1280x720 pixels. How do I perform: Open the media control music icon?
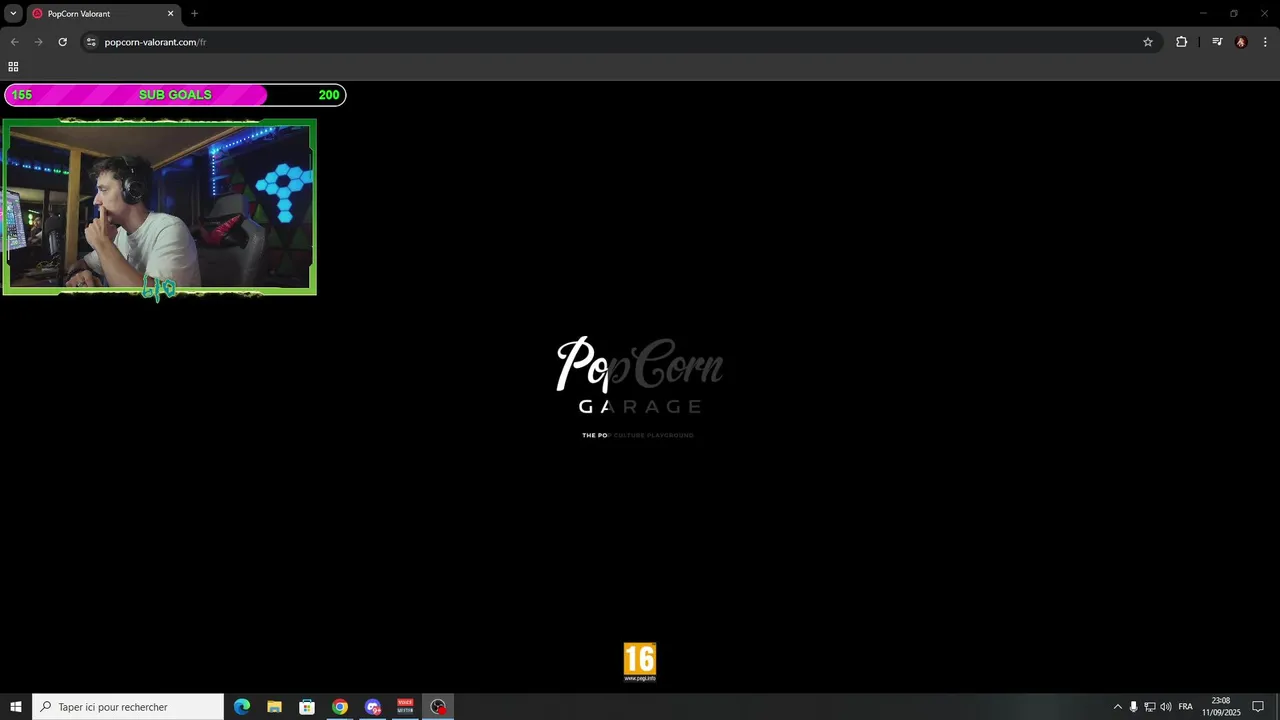tap(1217, 42)
